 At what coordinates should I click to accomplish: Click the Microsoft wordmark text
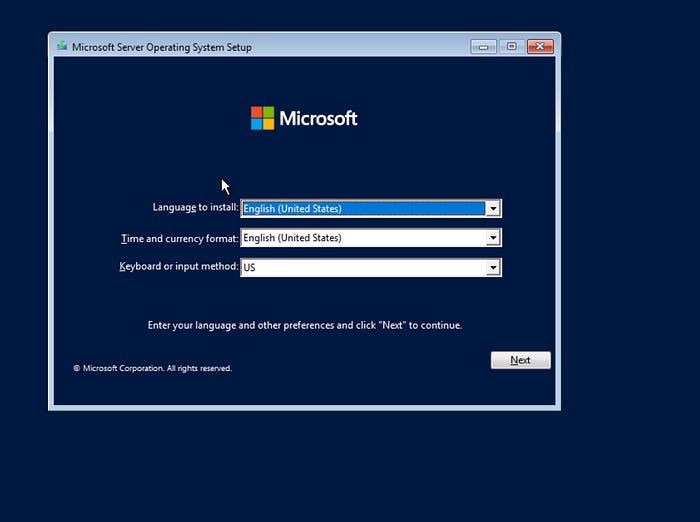[318, 118]
